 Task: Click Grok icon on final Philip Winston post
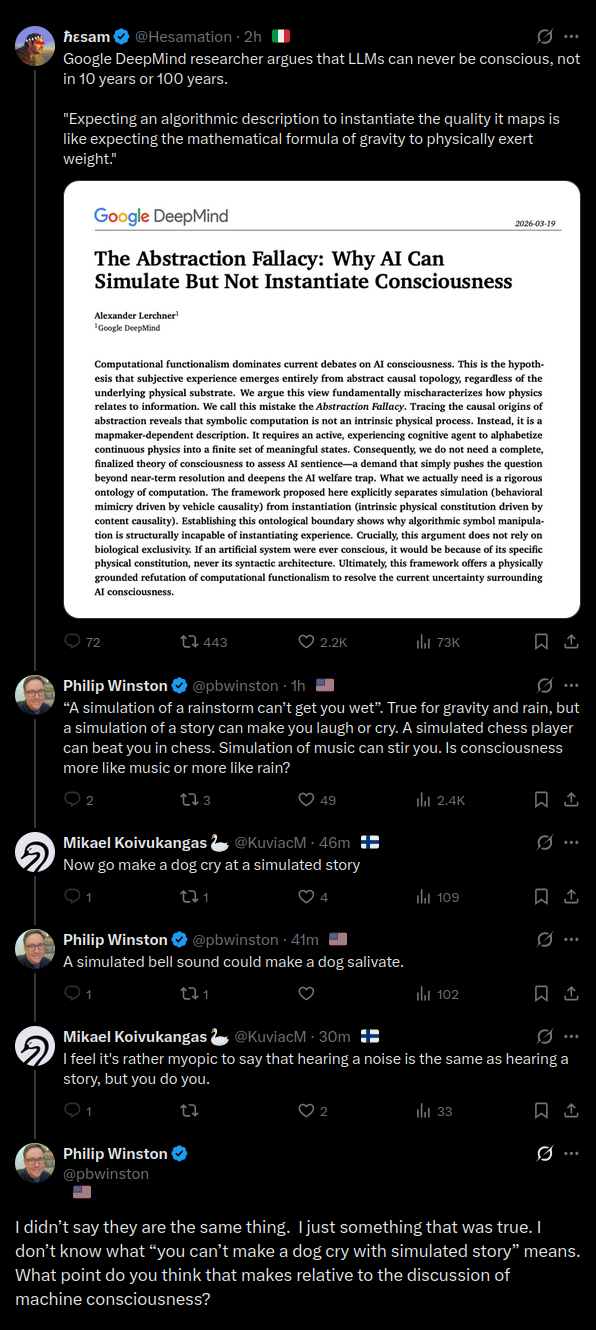pyautogui.click(x=545, y=1153)
